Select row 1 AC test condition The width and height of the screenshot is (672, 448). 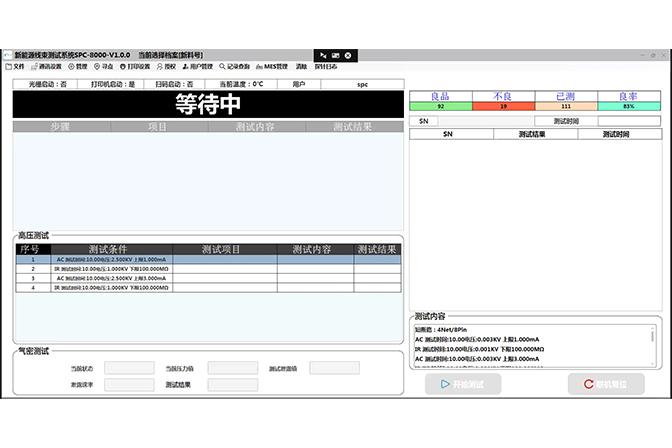click(x=112, y=260)
